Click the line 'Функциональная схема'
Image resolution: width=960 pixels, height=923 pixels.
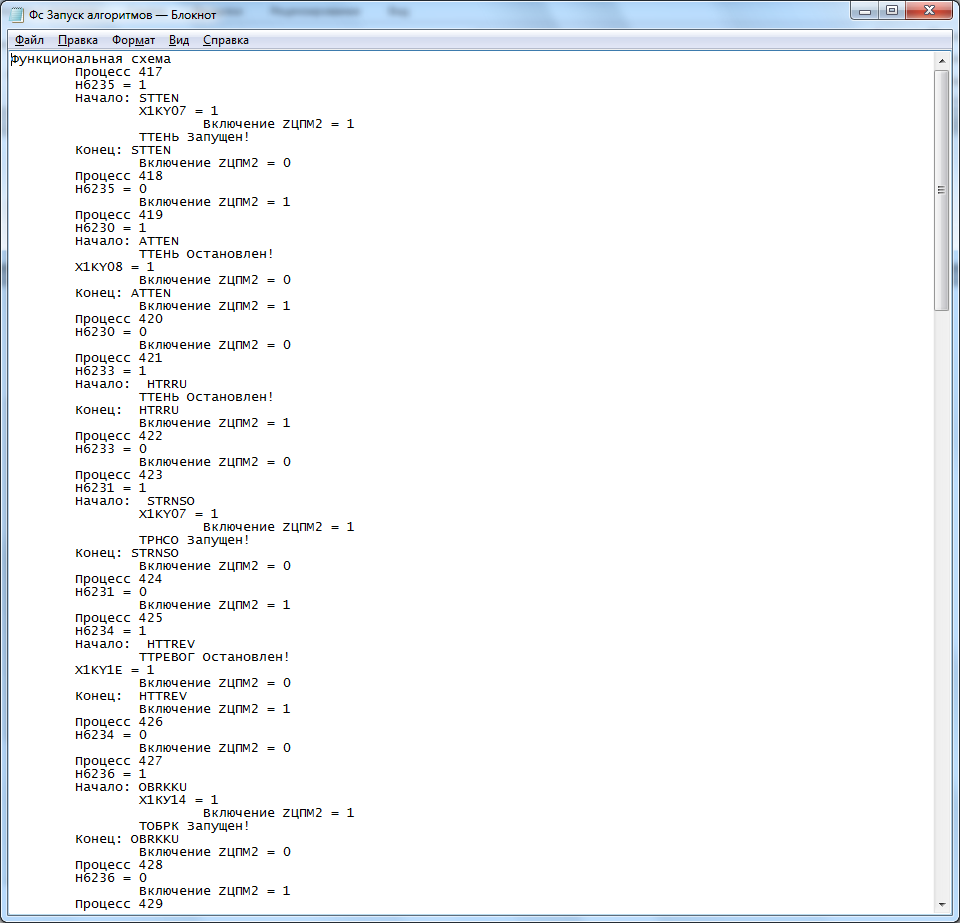click(x=91, y=59)
